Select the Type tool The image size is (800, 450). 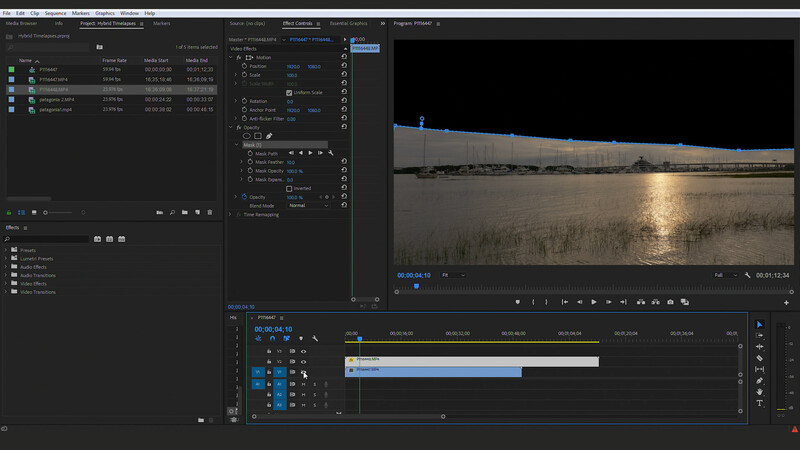click(759, 403)
